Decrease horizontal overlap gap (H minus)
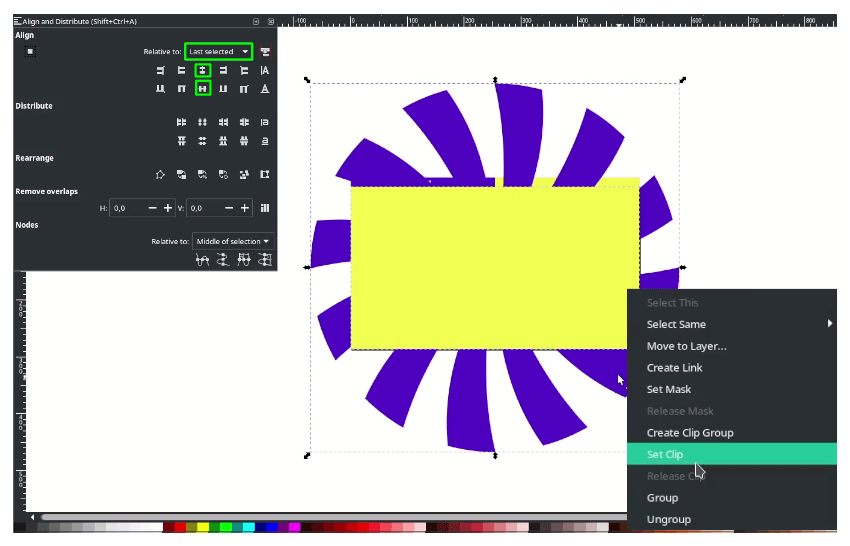850x546 pixels. pos(152,208)
